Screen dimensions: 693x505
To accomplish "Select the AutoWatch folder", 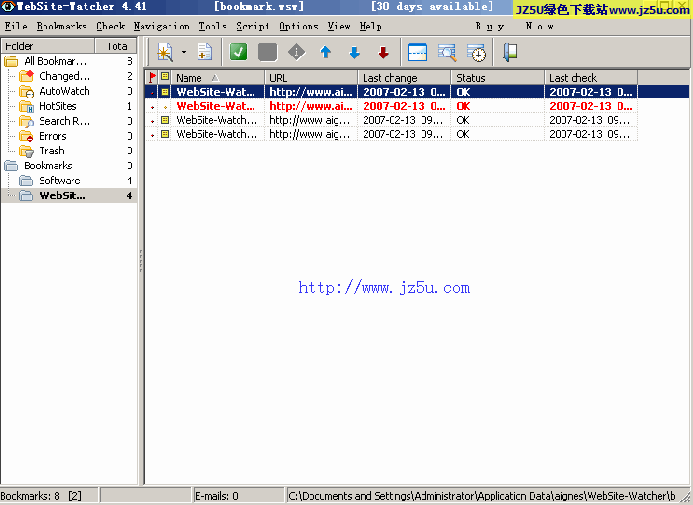I will [64, 91].
